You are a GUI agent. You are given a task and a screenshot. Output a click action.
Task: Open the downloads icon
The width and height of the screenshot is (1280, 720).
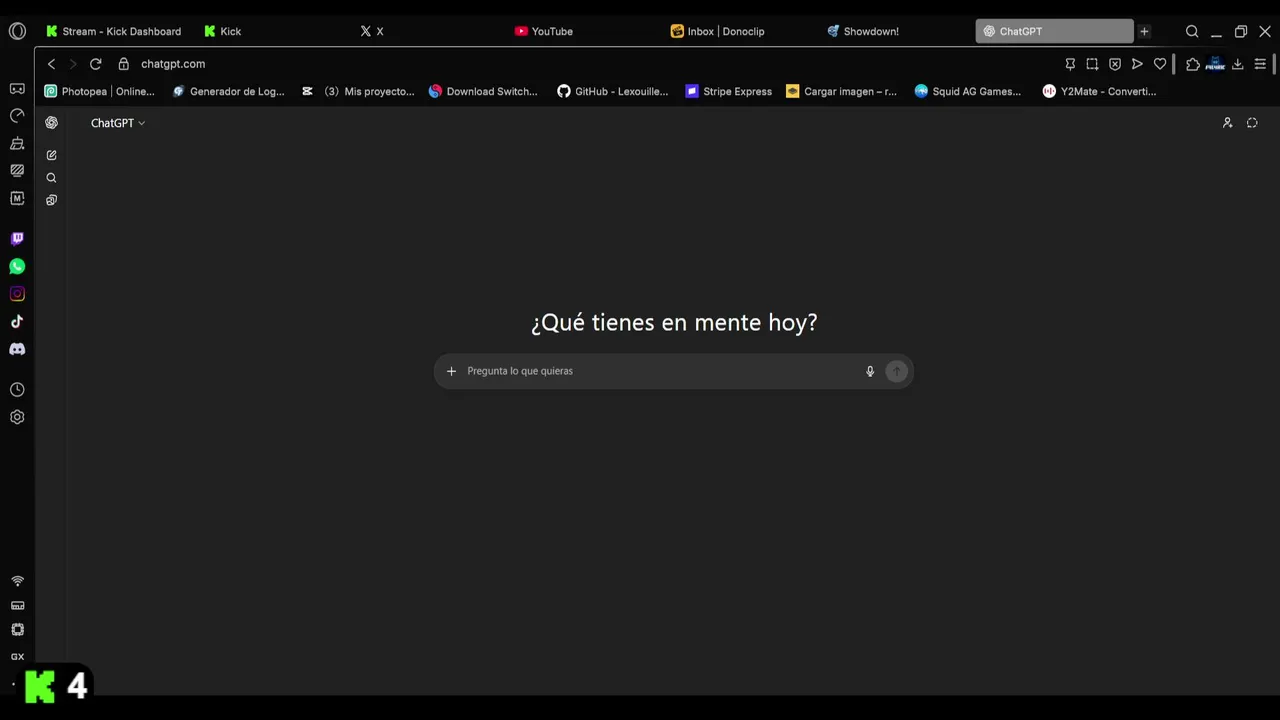pos(1237,64)
